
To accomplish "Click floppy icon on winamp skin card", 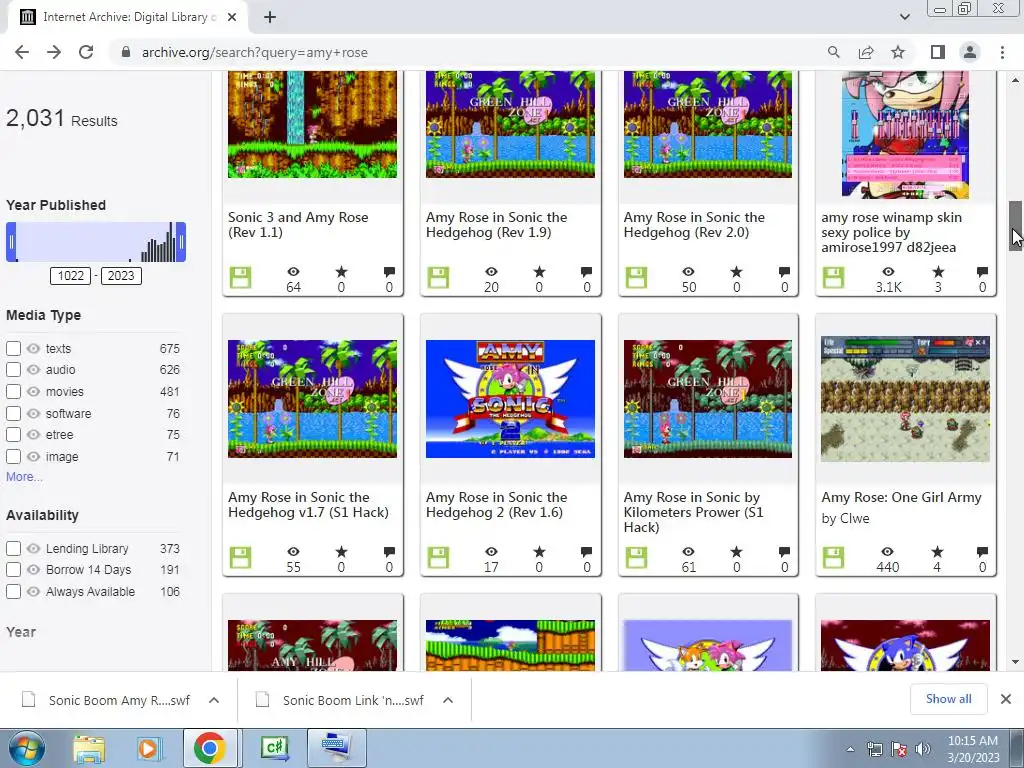I will click(833, 278).
